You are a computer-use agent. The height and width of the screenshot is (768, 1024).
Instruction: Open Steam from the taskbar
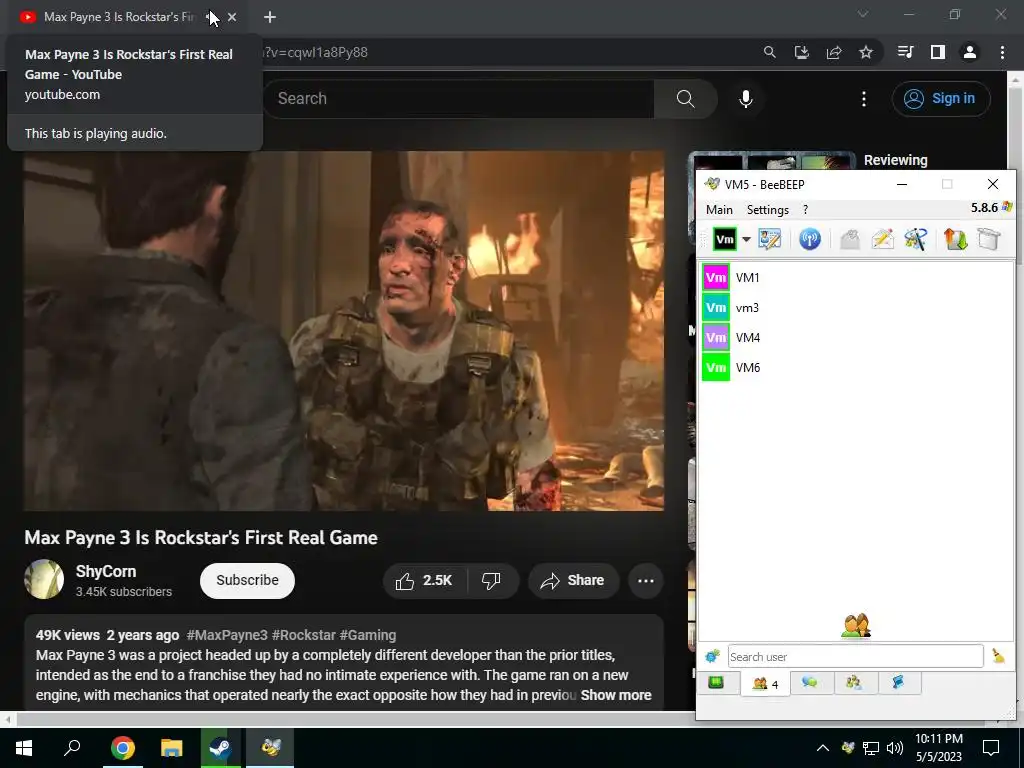click(x=220, y=748)
